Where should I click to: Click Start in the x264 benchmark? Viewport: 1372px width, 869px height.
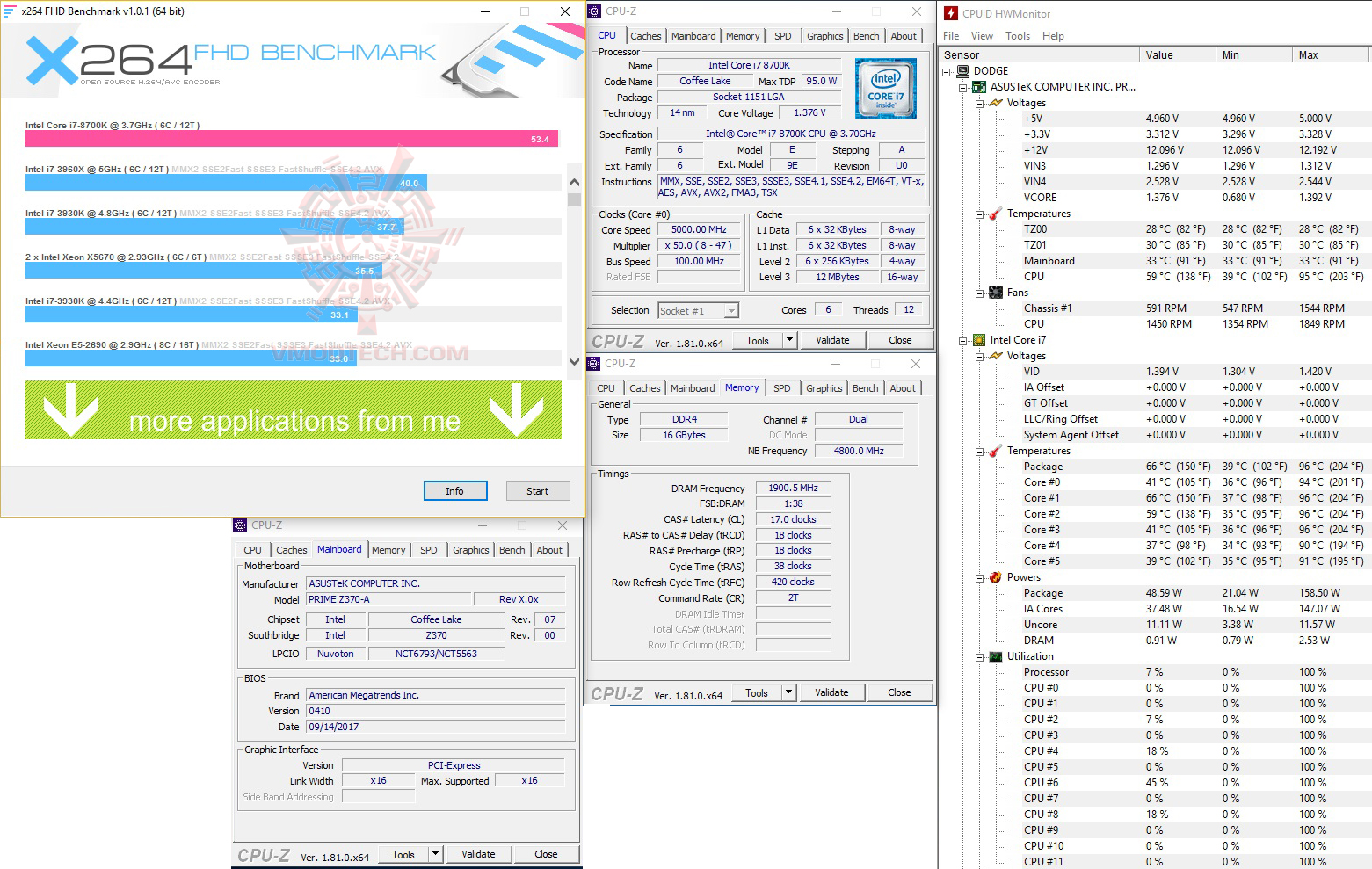pyautogui.click(x=537, y=490)
